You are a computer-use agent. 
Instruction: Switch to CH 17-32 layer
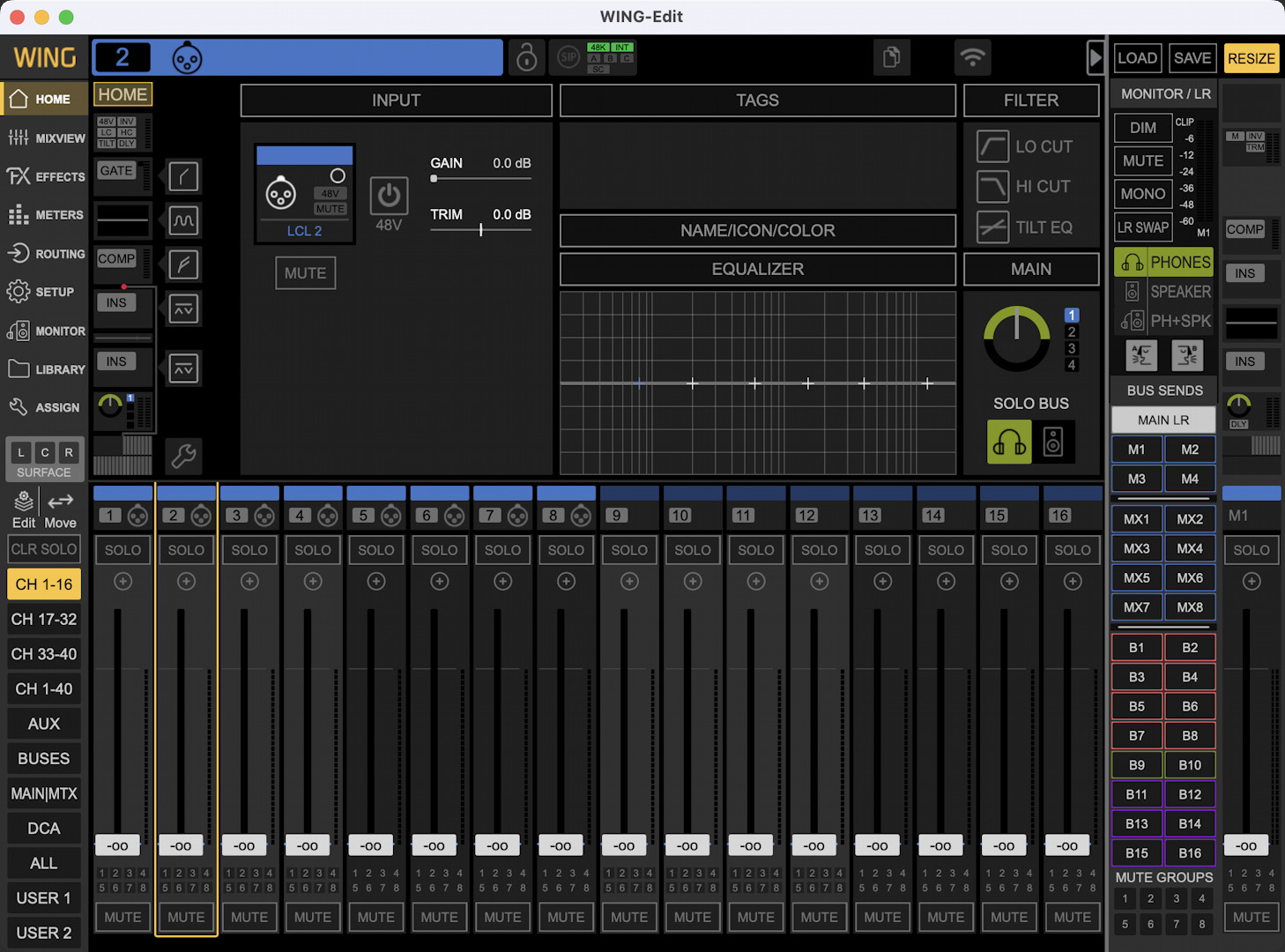pyautogui.click(x=44, y=620)
